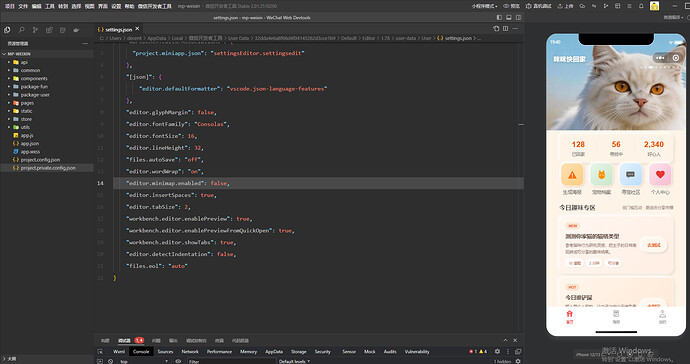Open the 文件 menu

point(23,6)
